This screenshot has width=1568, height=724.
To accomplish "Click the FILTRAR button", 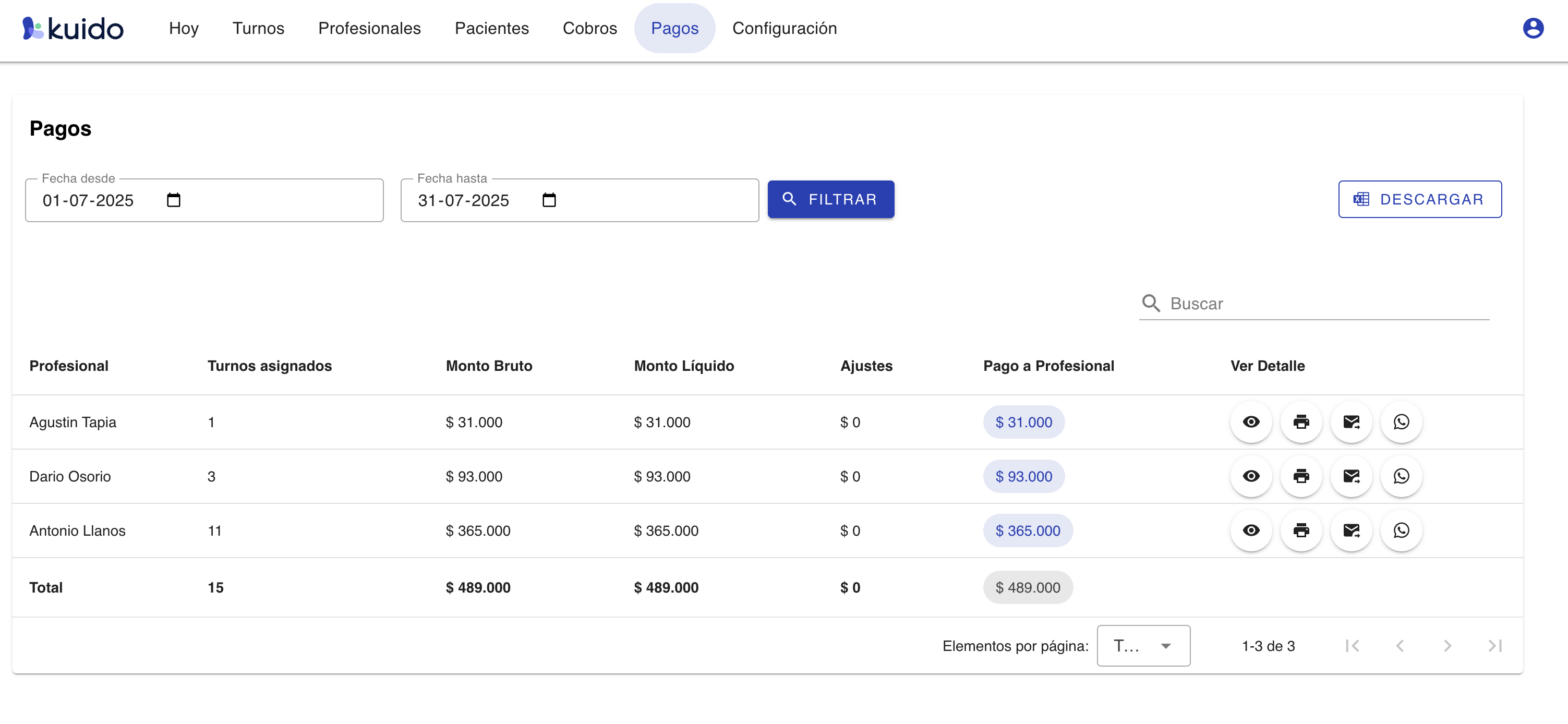I will click(x=831, y=199).
